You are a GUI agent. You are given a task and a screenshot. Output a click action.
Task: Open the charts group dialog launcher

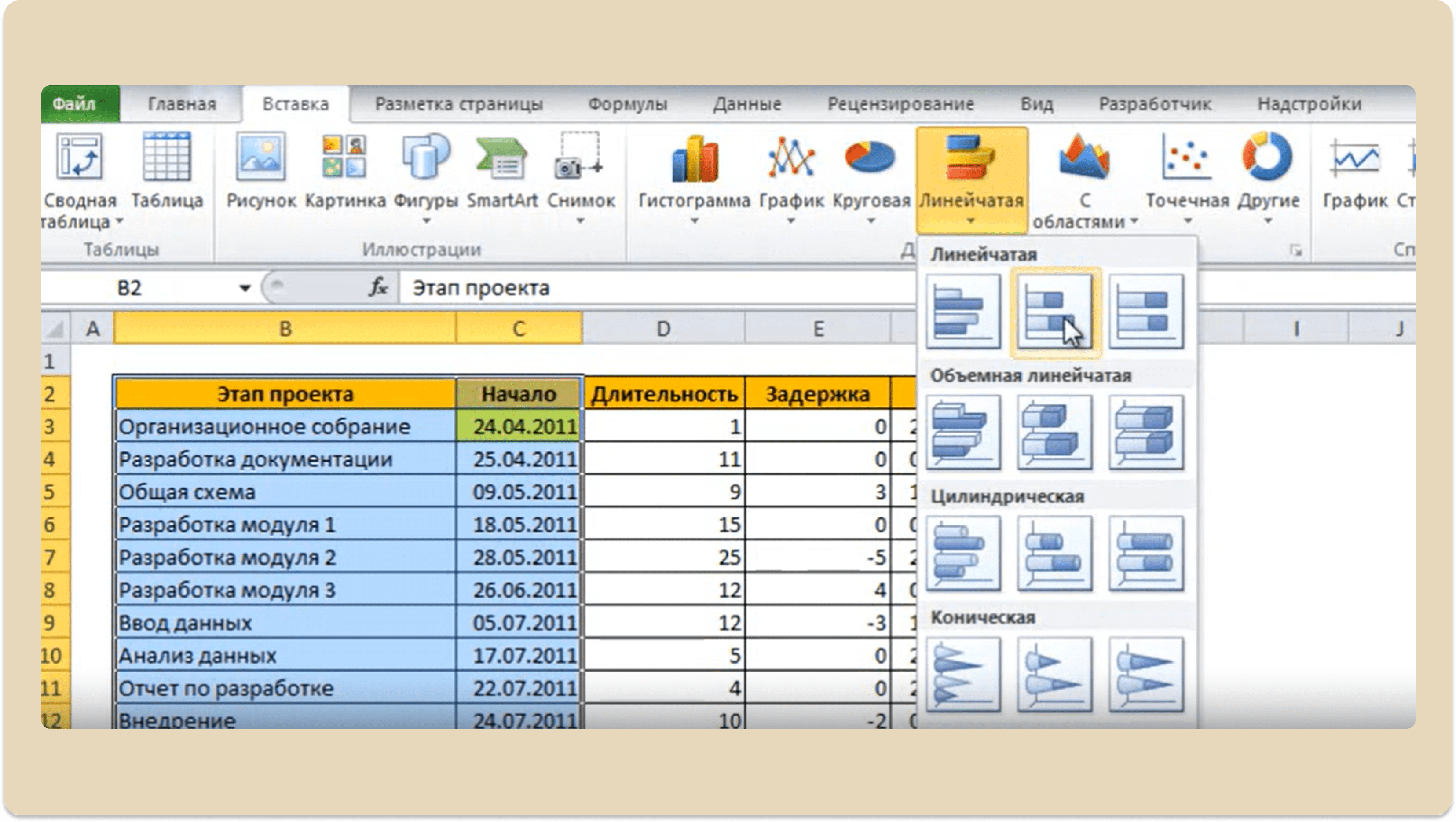tap(1295, 250)
